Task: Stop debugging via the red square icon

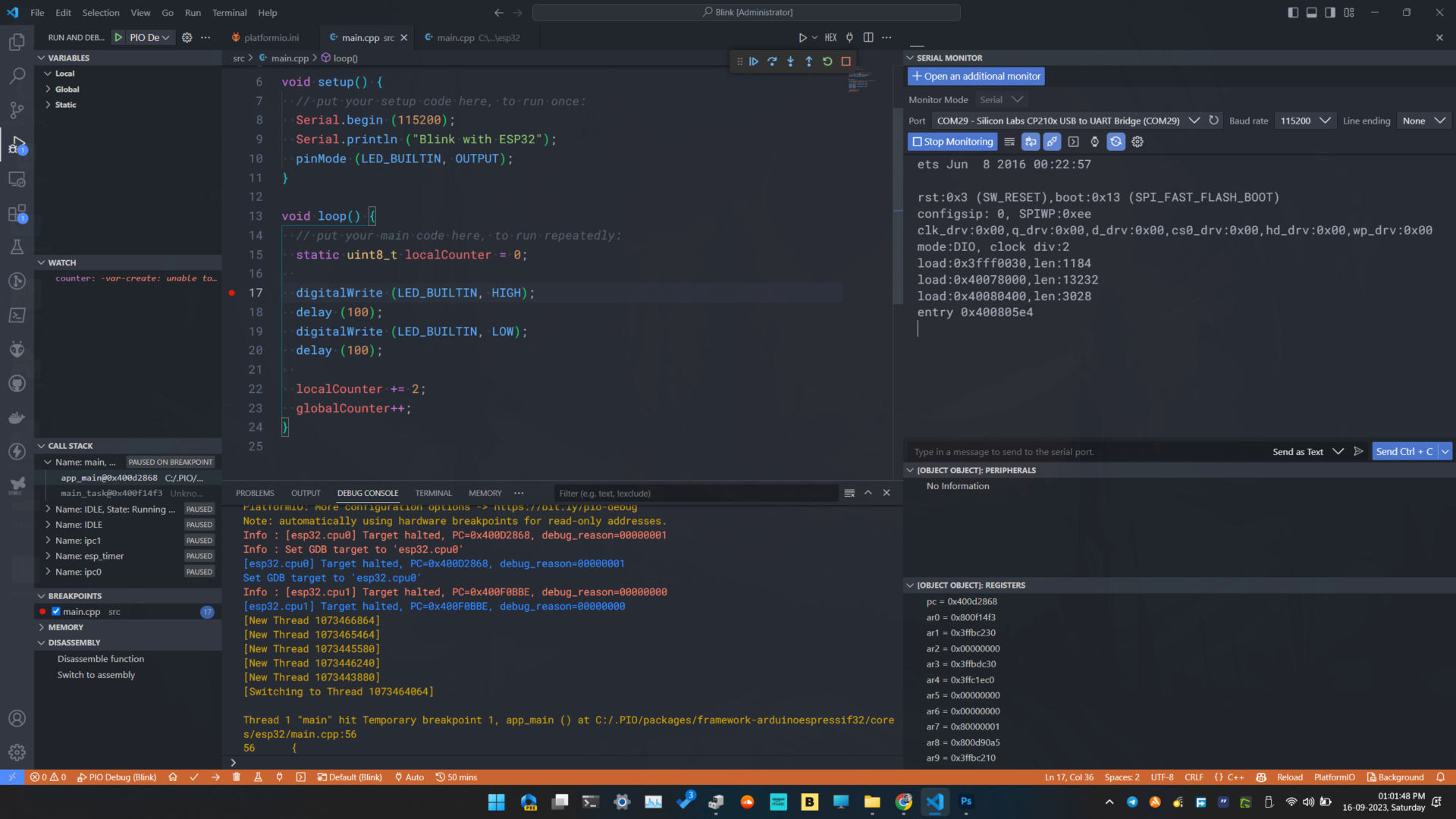Action: tap(846, 61)
